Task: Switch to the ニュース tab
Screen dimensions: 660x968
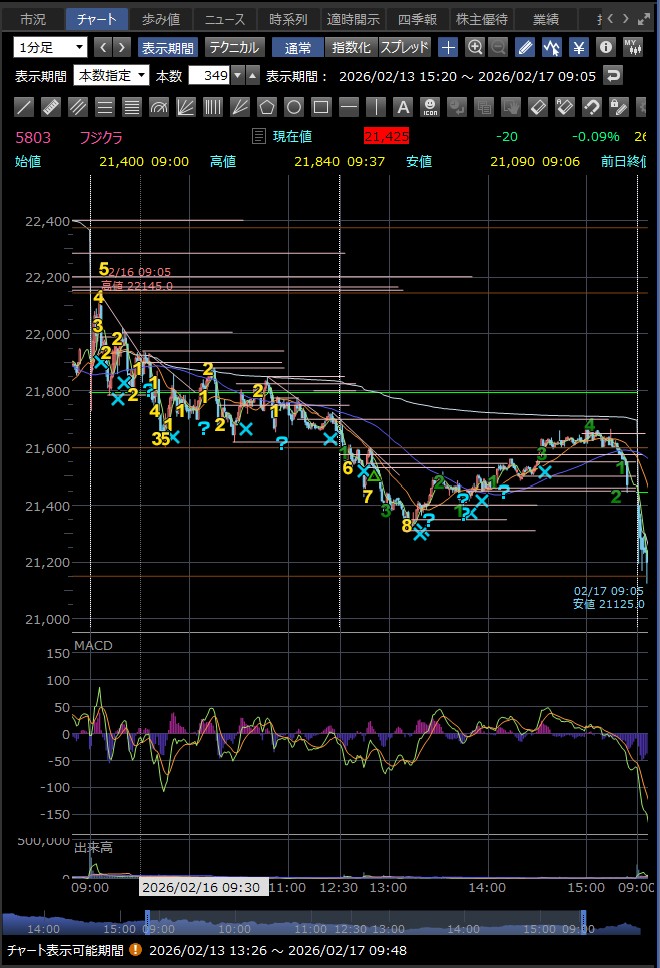Action: tap(223, 19)
